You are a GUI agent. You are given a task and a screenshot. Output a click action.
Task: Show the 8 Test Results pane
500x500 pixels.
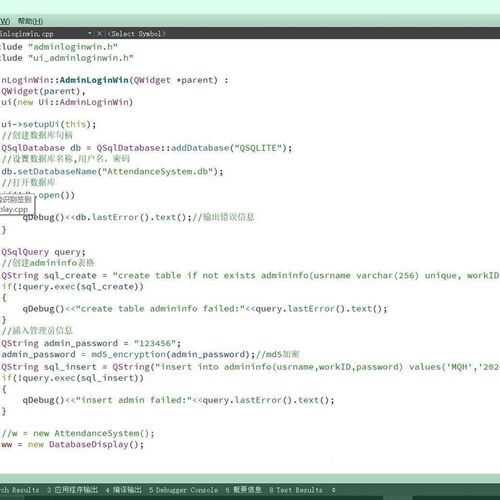tap(296, 490)
